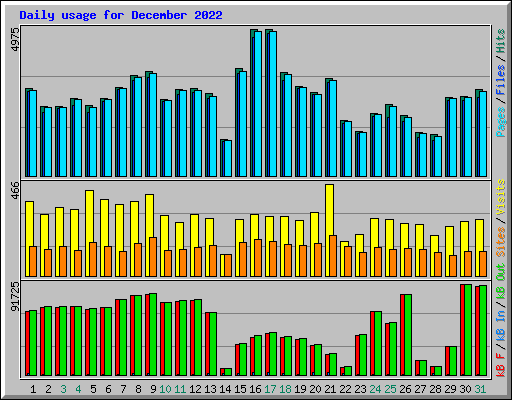Select the orange sites bar for day 9
512x400 pixels.
point(153,257)
